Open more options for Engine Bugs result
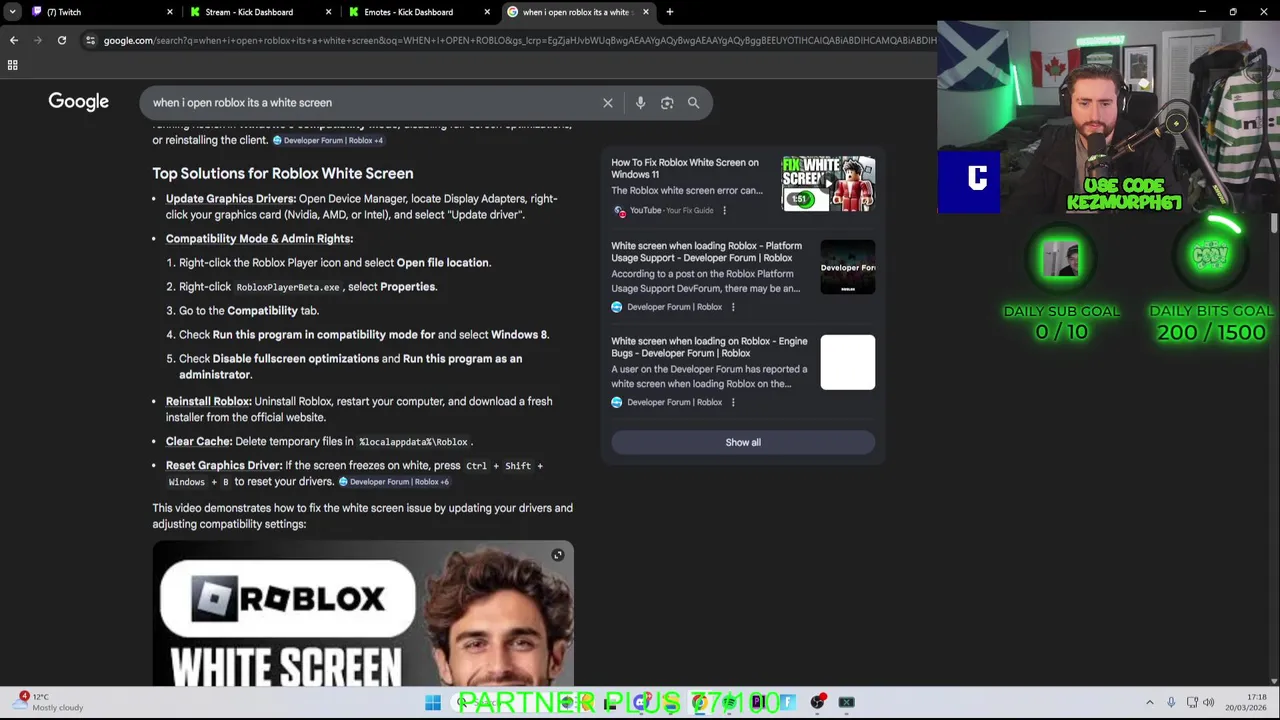This screenshot has height=720, width=1280. coord(733,402)
